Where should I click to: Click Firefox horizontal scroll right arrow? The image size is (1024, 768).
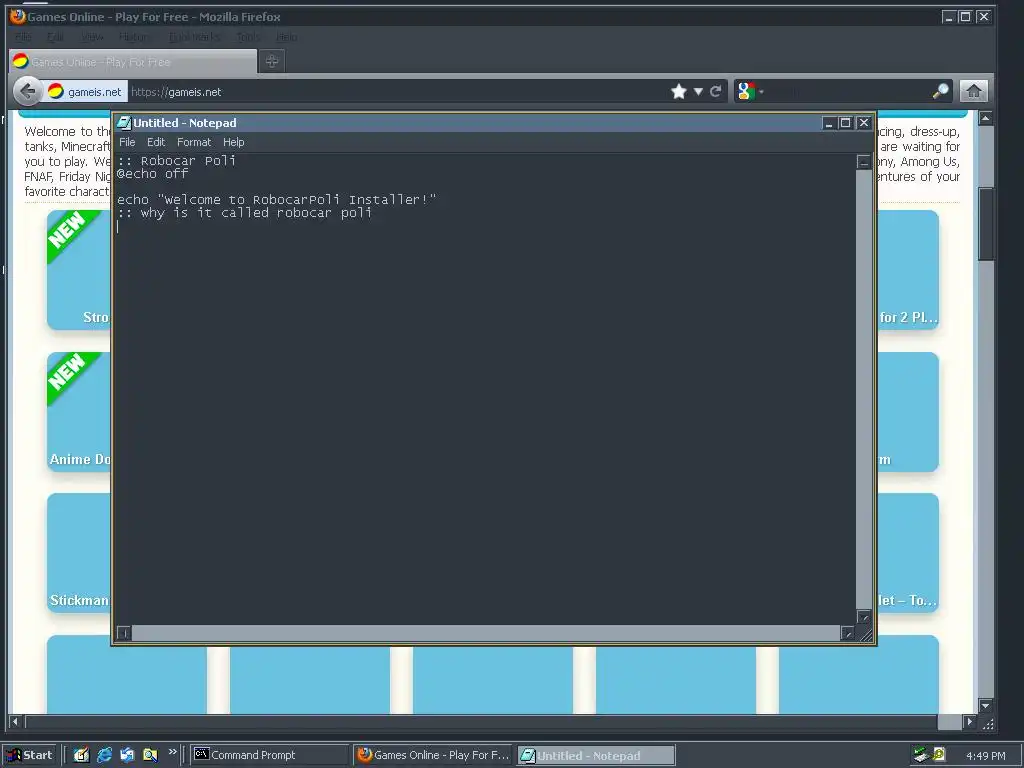pos(969,722)
